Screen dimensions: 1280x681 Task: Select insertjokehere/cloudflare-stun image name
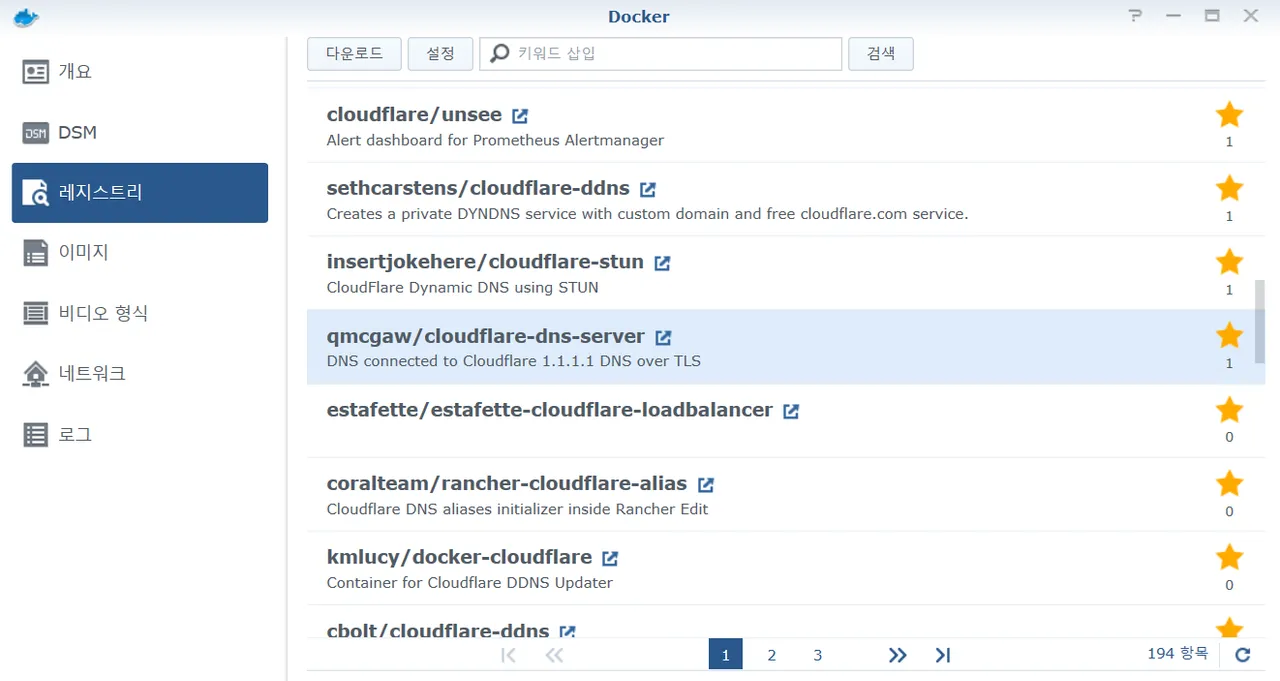click(485, 262)
